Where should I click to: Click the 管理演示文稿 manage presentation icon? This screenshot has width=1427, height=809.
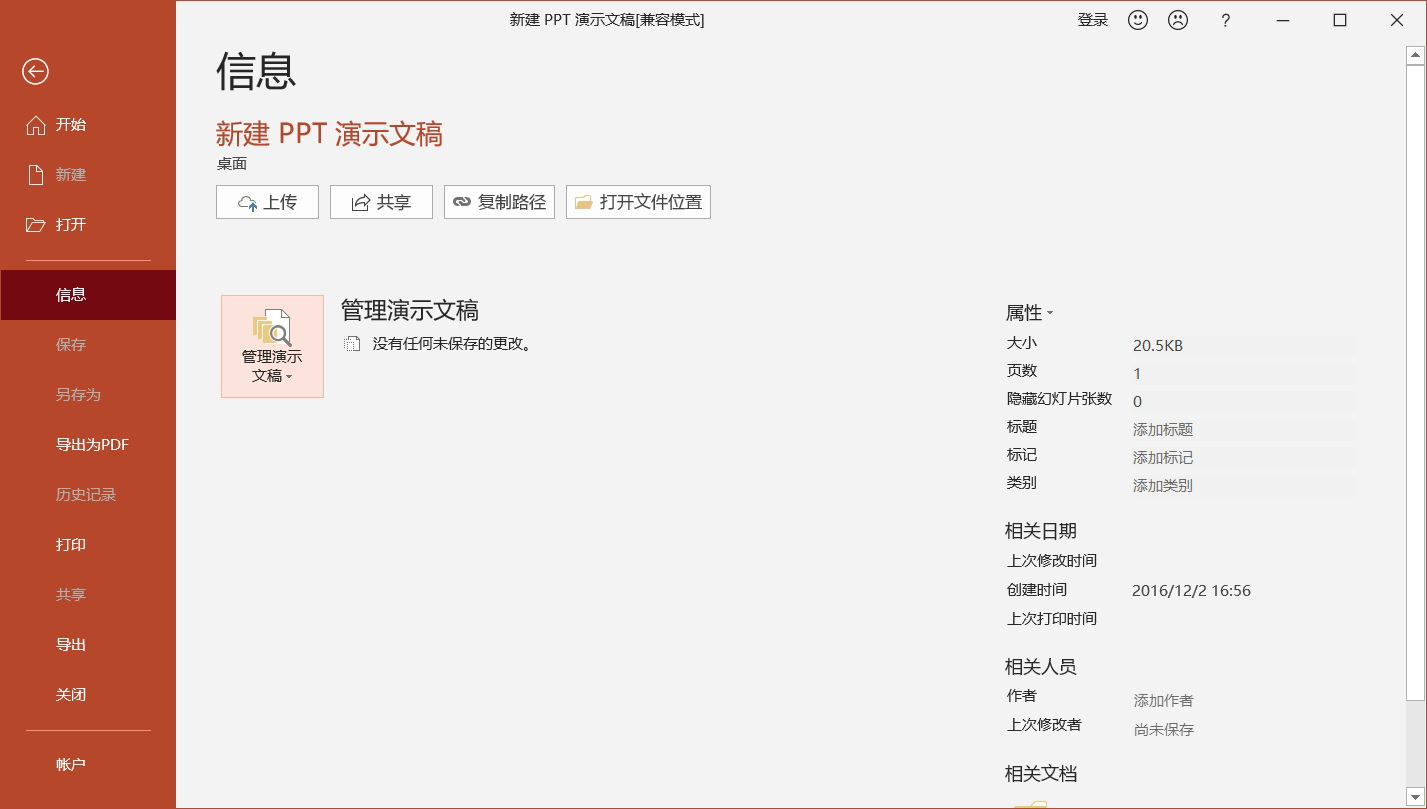point(272,330)
